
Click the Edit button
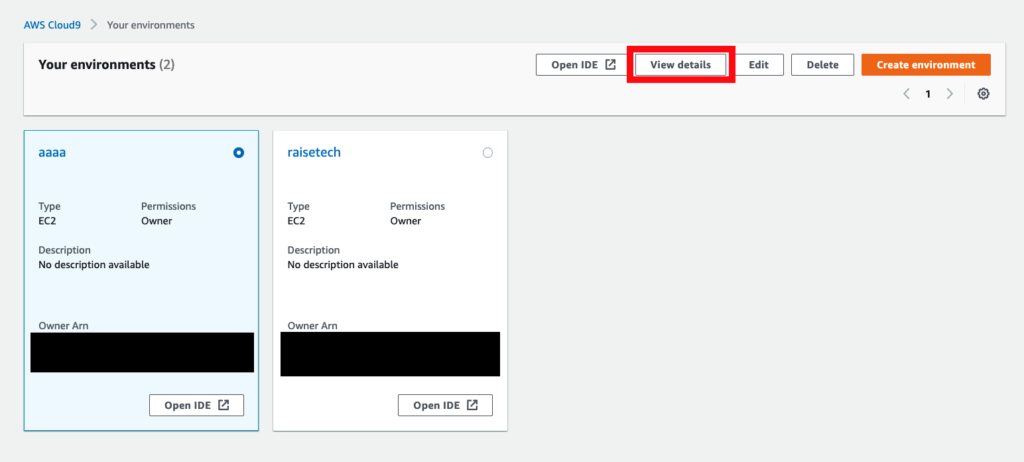(x=758, y=65)
